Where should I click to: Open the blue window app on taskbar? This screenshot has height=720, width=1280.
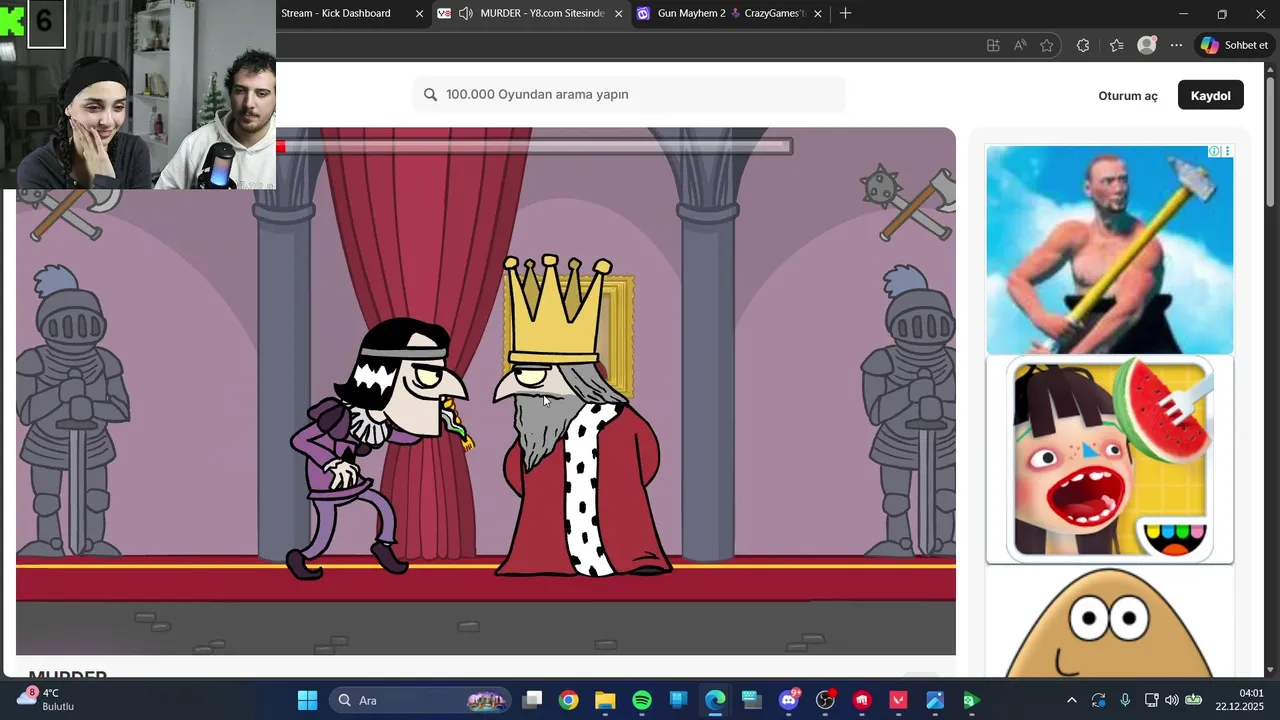(x=678, y=700)
